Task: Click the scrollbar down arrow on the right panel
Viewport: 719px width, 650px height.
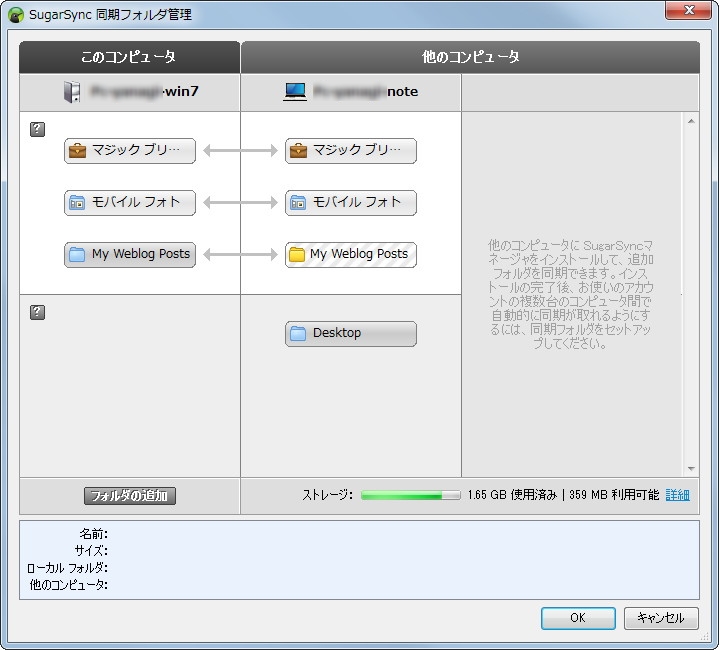Action: click(x=691, y=468)
